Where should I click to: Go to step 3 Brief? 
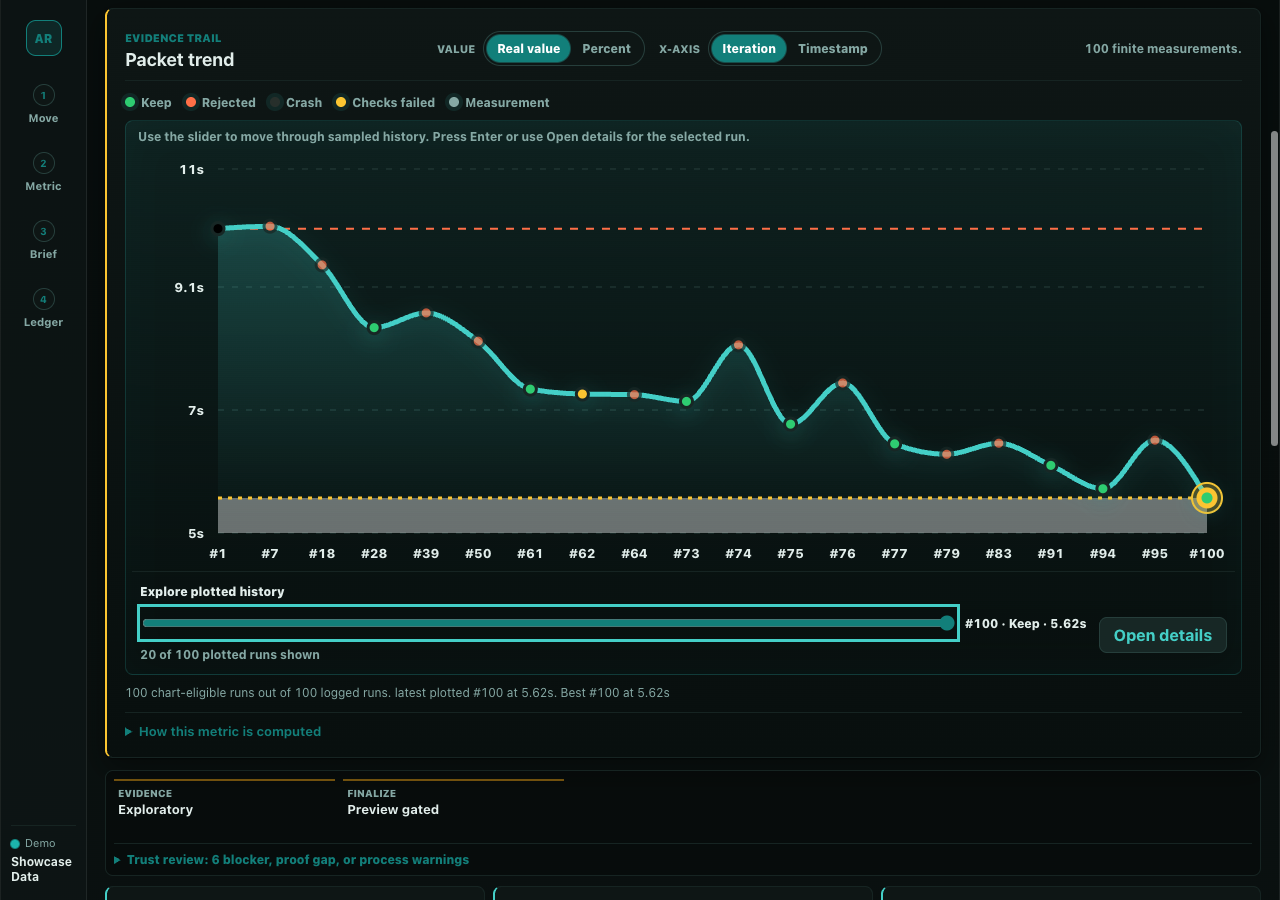(x=43, y=240)
